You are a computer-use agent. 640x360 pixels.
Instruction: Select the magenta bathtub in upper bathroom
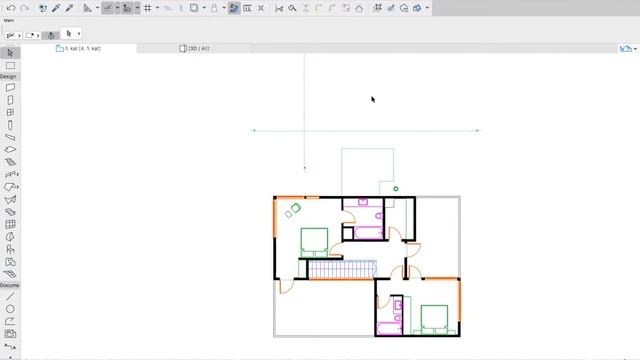[369, 233]
